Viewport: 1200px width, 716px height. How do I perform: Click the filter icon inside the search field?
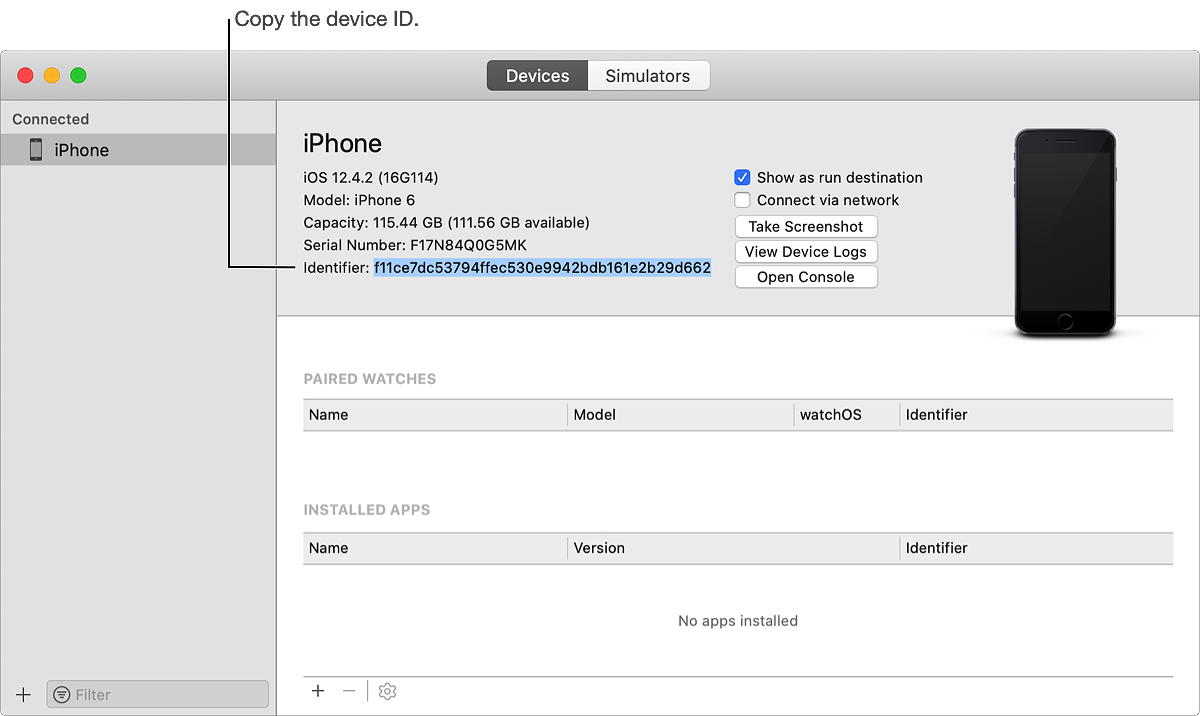pos(62,694)
